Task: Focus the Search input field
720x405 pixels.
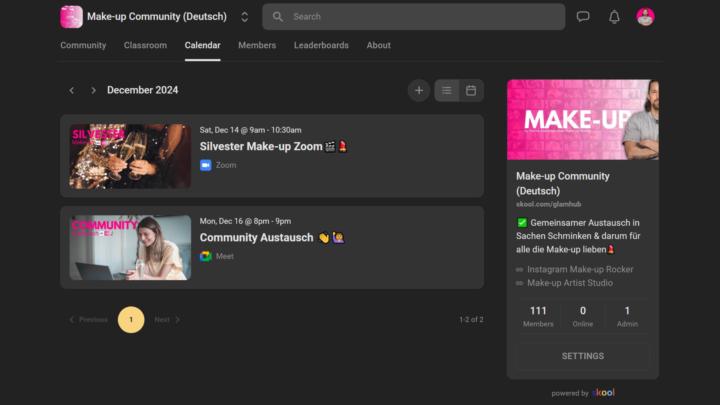Action: click(413, 17)
